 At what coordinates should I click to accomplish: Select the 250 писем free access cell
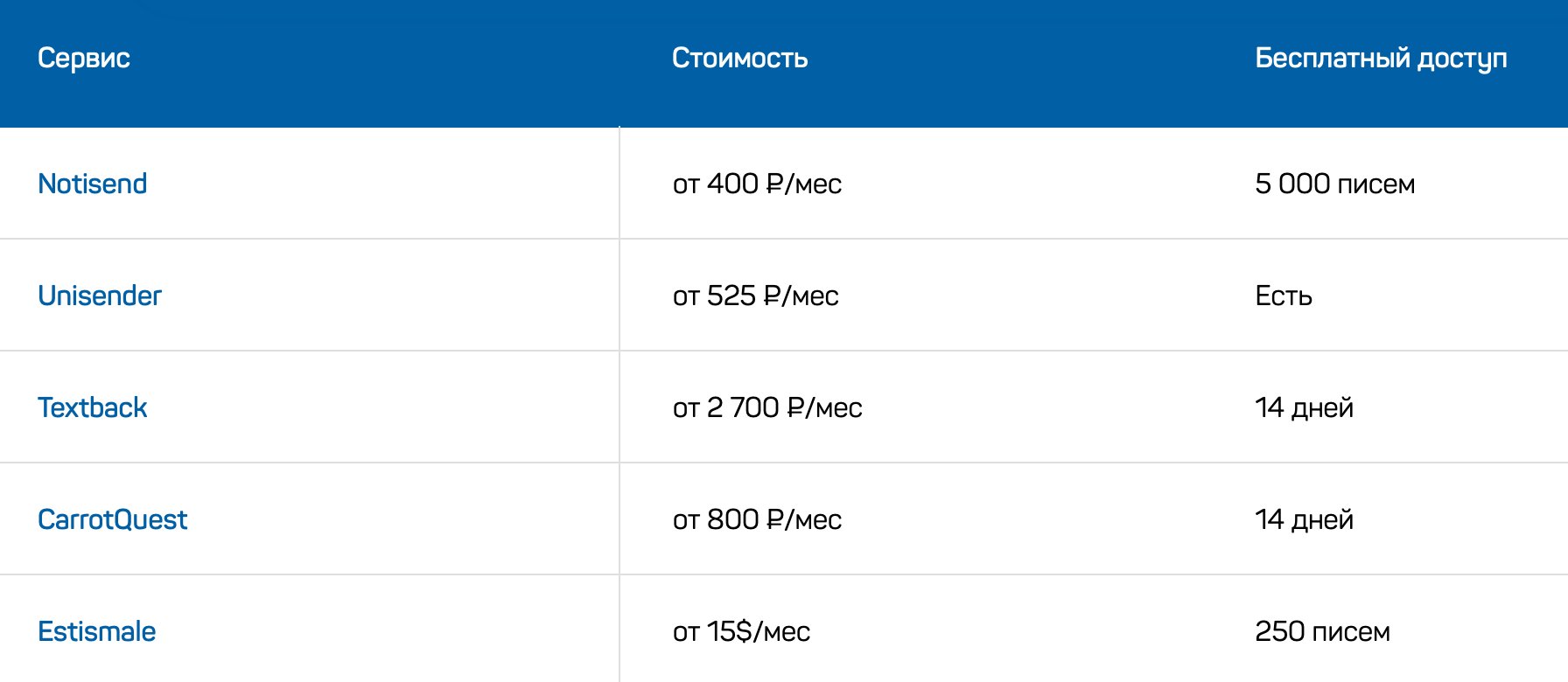[x=1322, y=631]
